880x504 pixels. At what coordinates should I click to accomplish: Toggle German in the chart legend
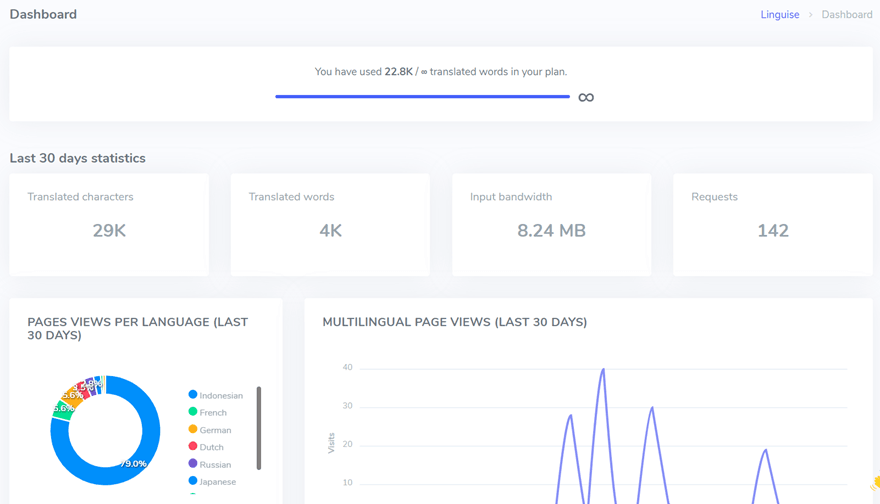pos(210,430)
